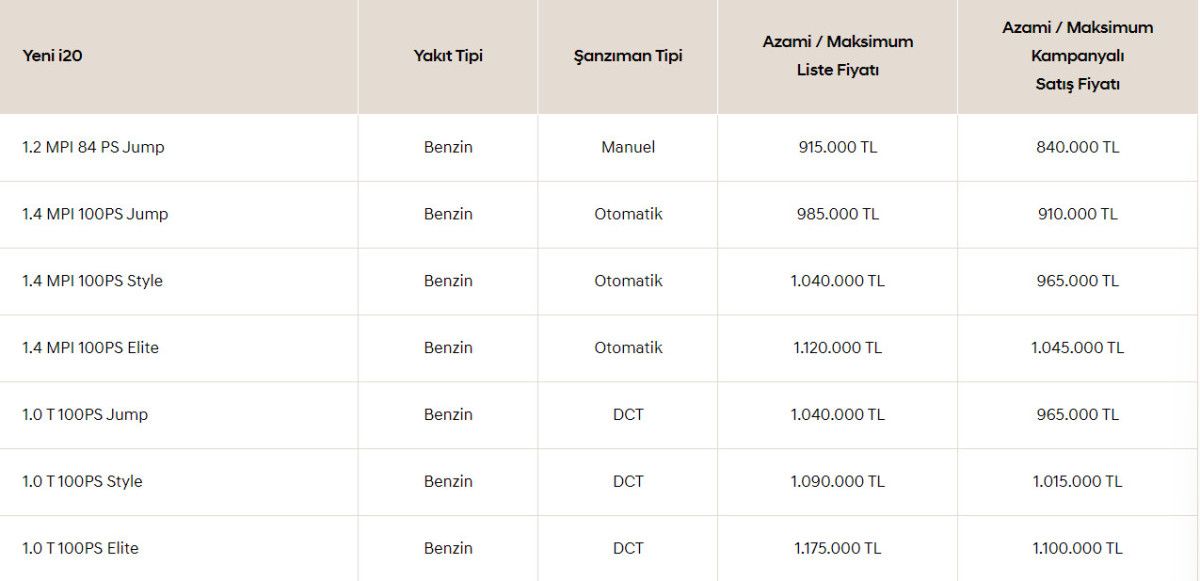Click the 840.000 TL campaign price
The image size is (1200, 581).
1078,147
